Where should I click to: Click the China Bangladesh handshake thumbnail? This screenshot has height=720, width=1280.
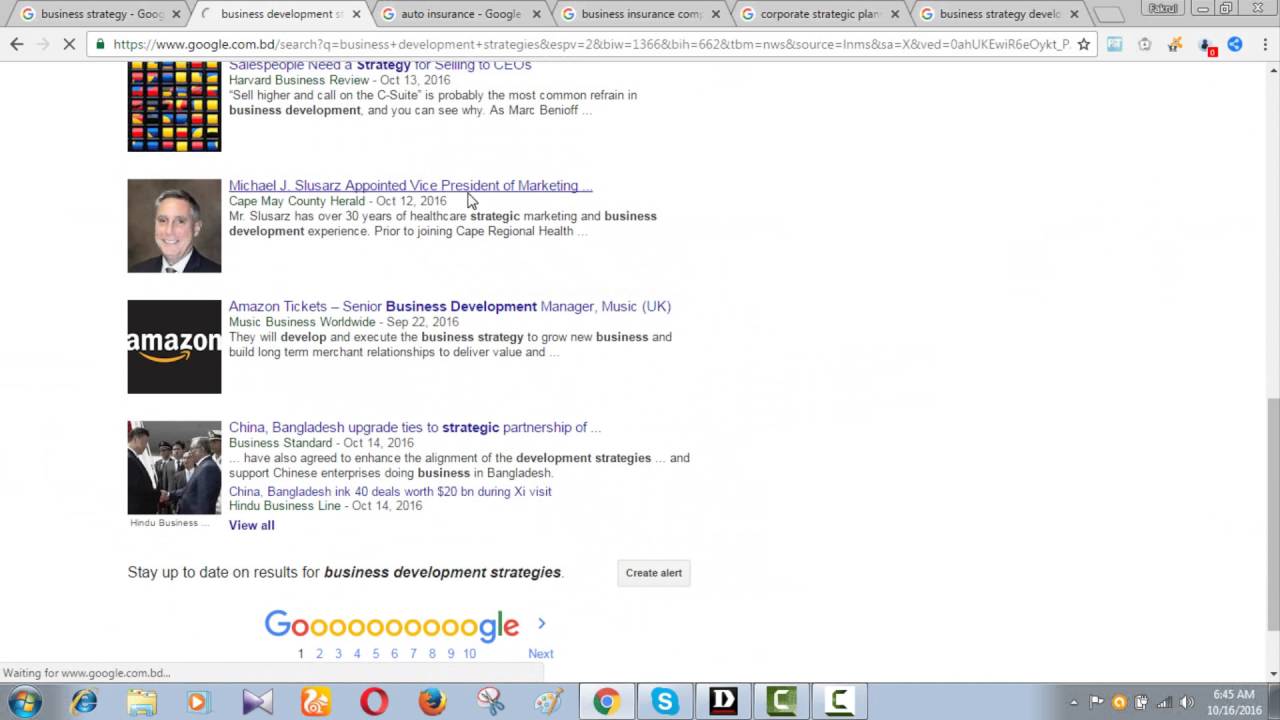pyautogui.click(x=174, y=468)
